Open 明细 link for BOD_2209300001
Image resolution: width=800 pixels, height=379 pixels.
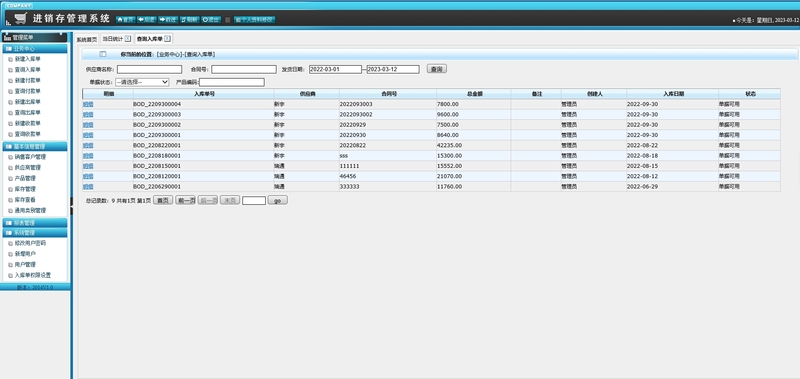tap(88, 135)
